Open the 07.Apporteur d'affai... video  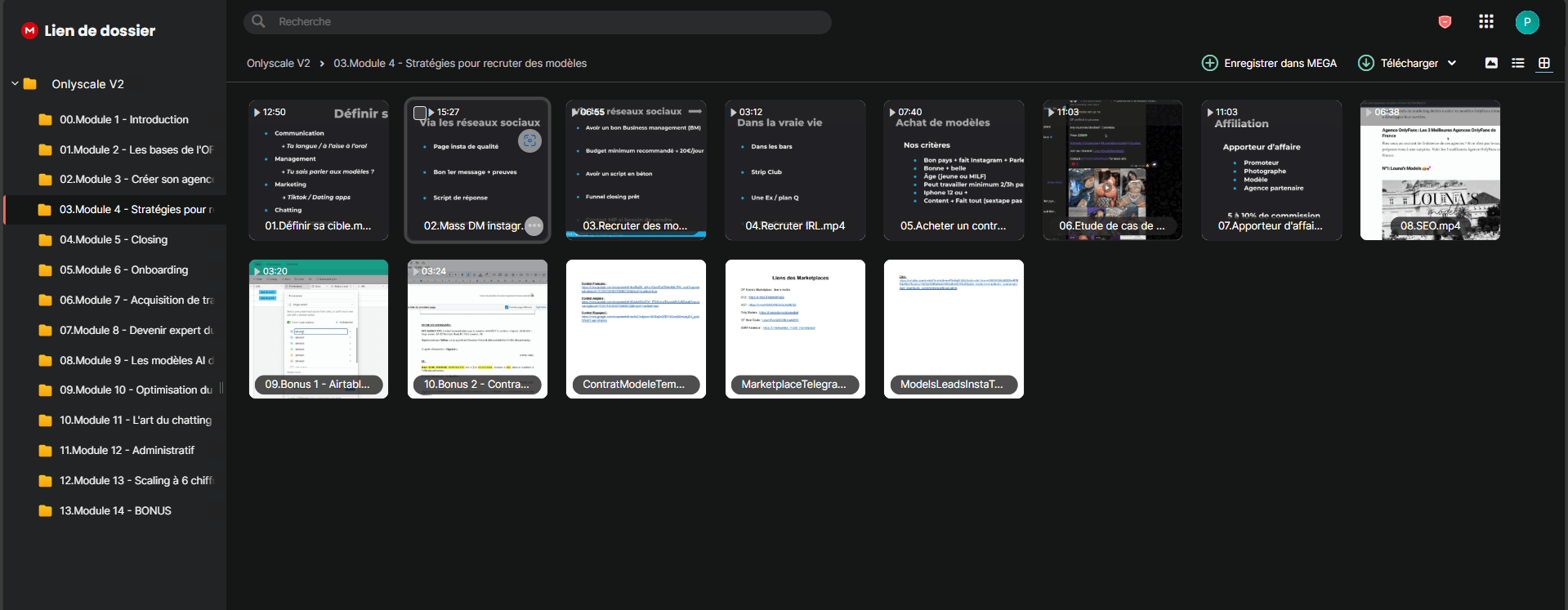point(1271,170)
